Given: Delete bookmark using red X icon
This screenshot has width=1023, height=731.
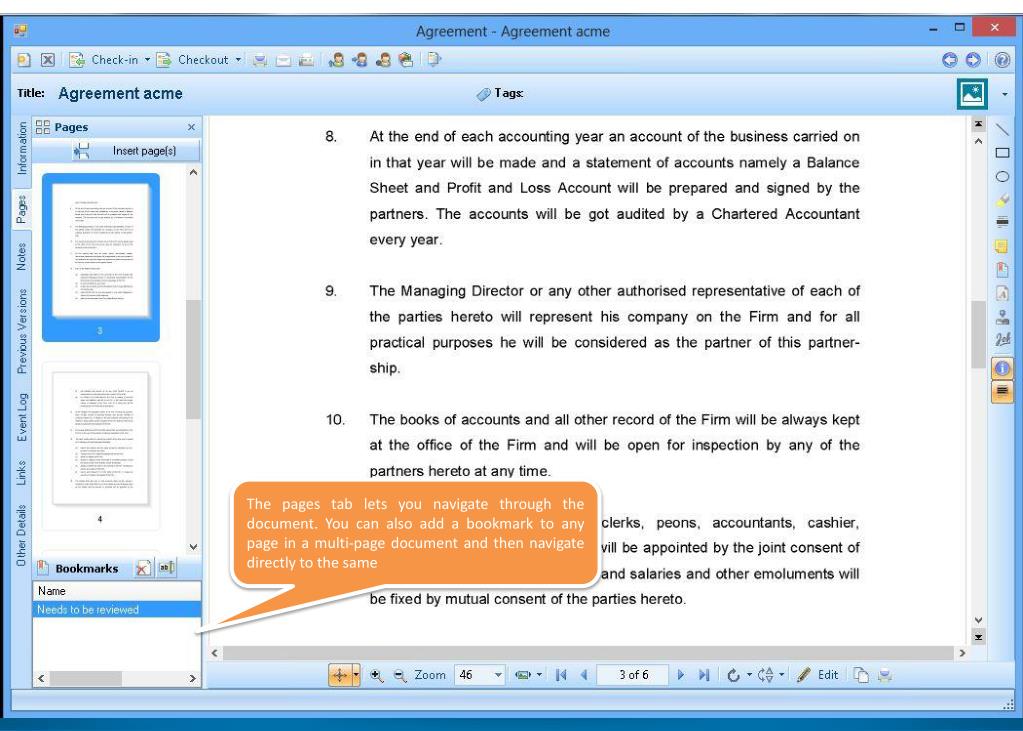Looking at the screenshot, I should pos(143,568).
